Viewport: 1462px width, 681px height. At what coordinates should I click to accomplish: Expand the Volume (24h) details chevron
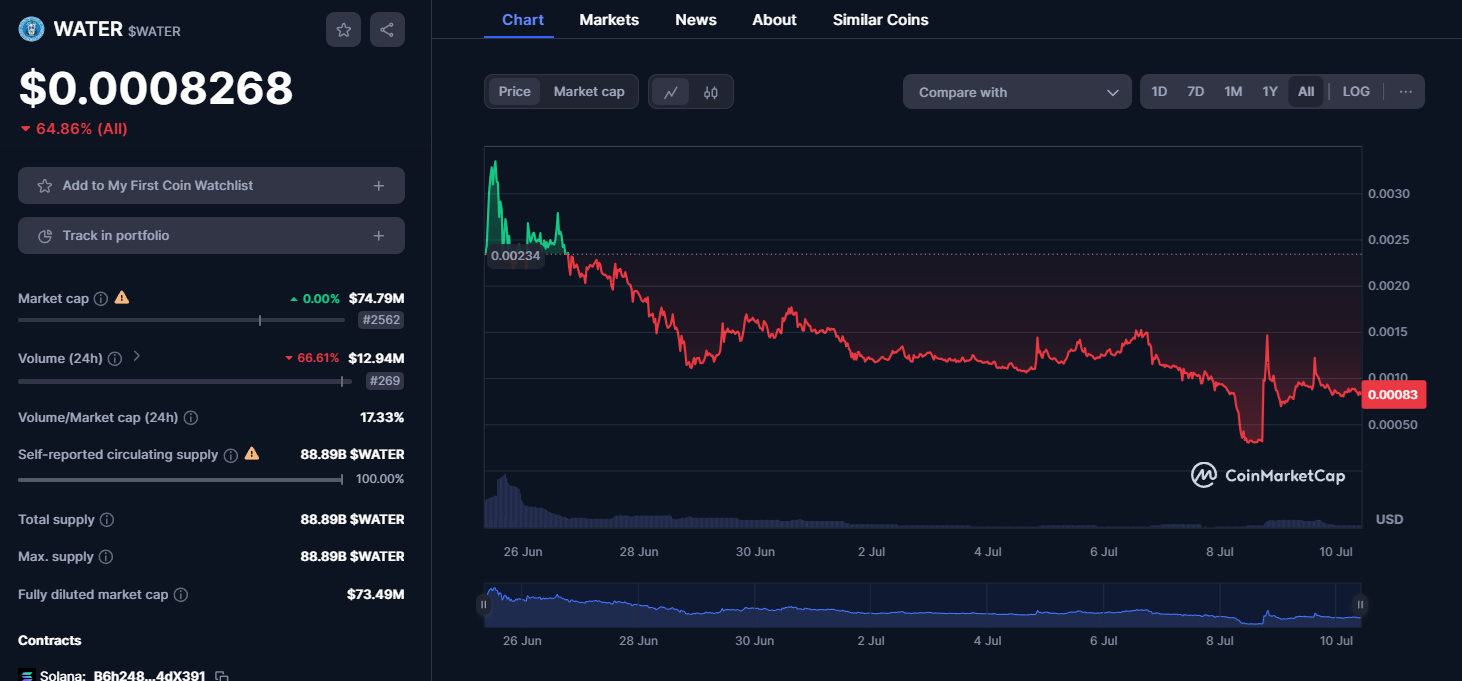point(137,356)
